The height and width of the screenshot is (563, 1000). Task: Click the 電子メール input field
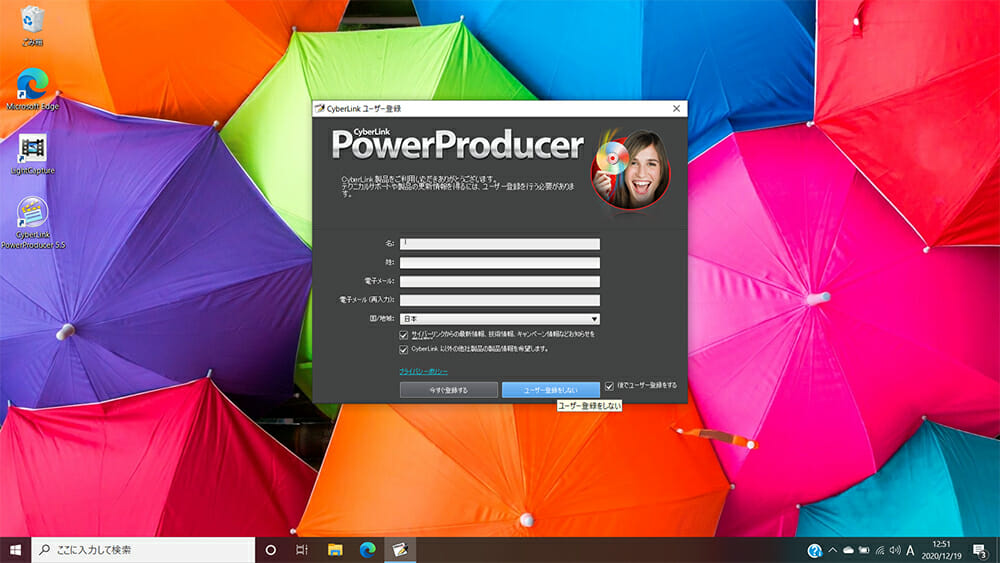[x=499, y=281]
